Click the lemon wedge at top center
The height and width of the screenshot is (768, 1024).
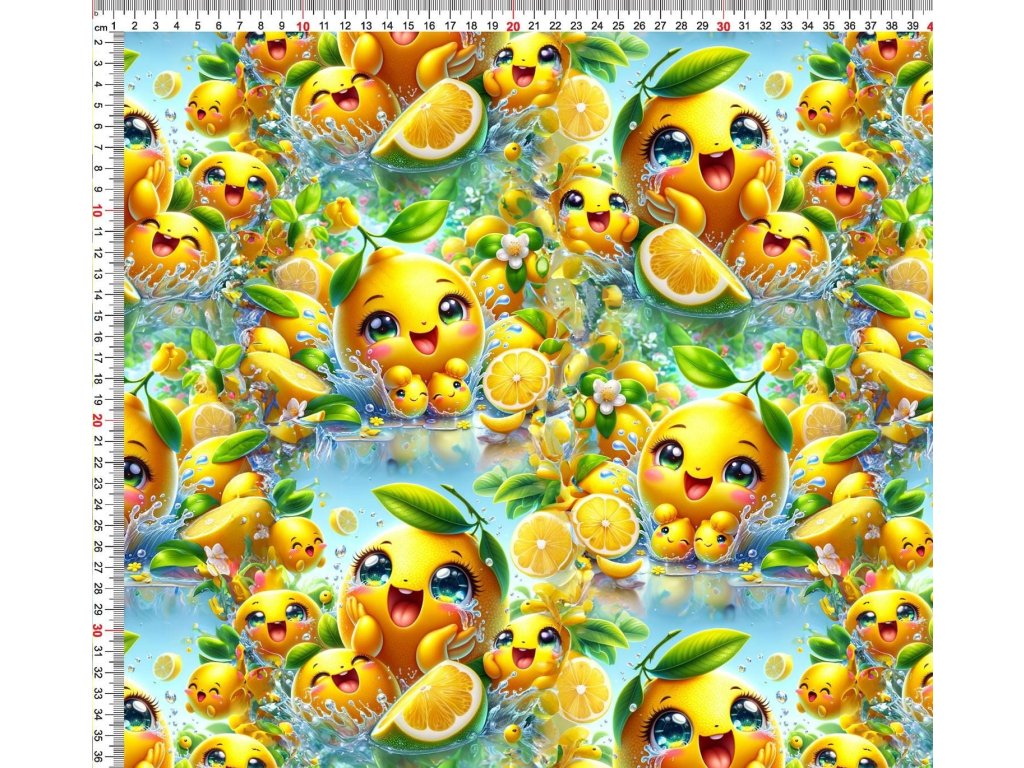[432, 122]
